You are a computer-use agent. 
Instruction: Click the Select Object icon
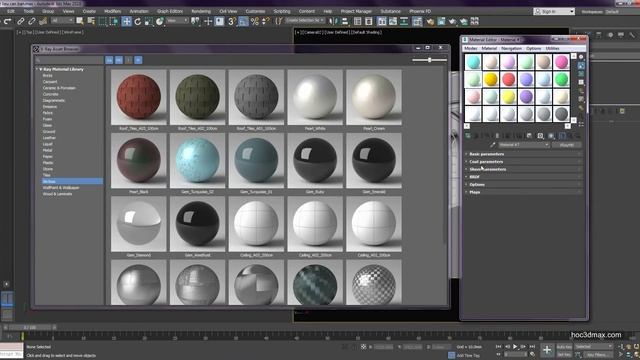pyautogui.click(x=80, y=21)
